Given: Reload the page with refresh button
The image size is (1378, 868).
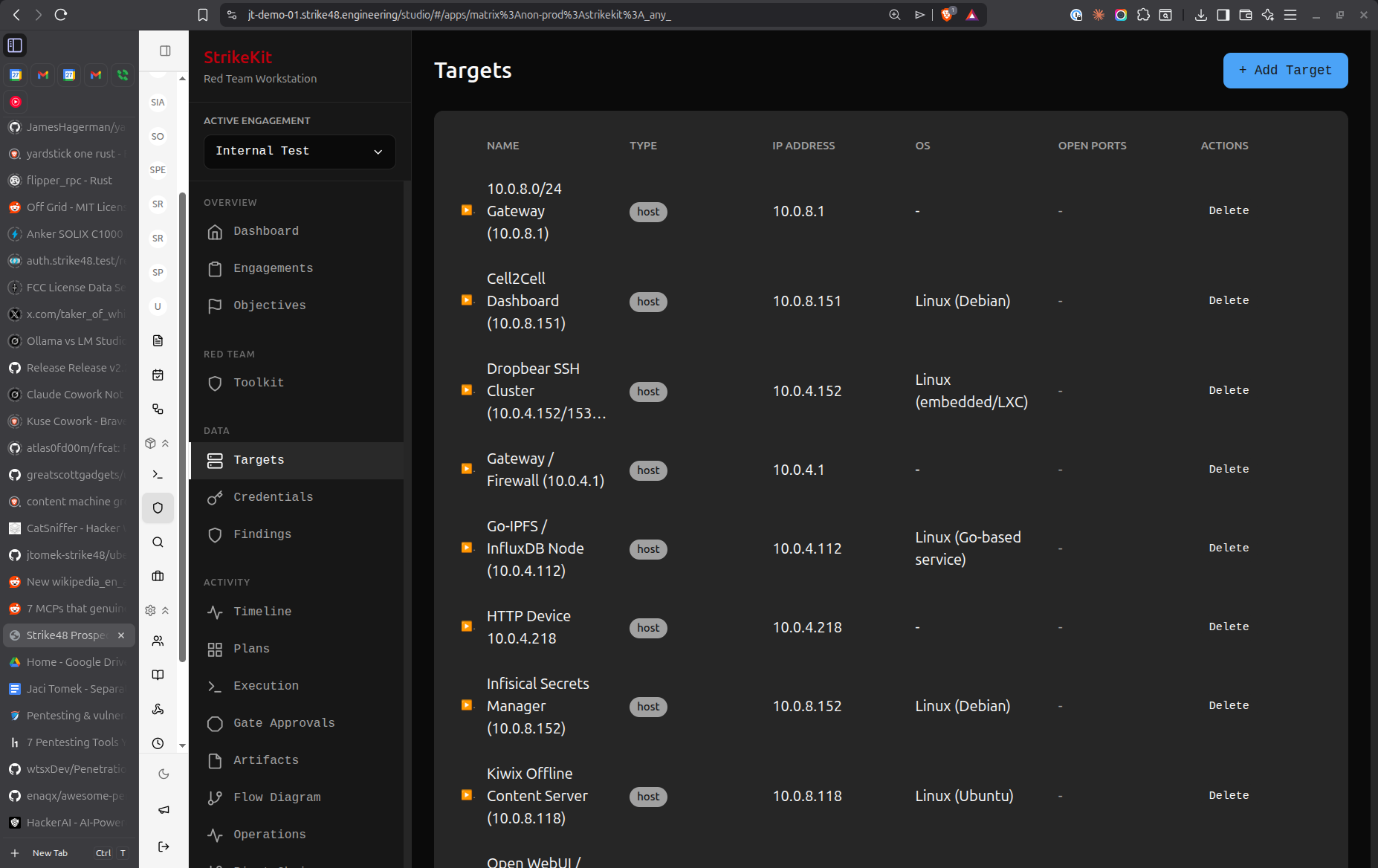Looking at the screenshot, I should pos(61,15).
